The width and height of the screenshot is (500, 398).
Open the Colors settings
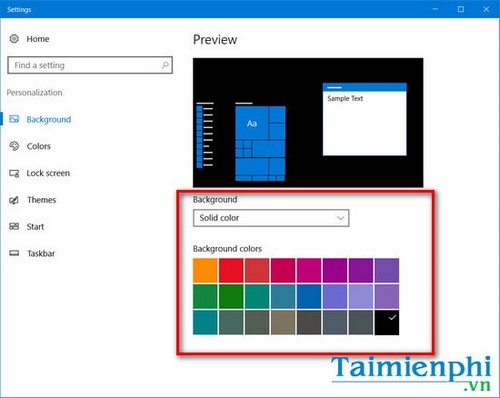click(39, 146)
